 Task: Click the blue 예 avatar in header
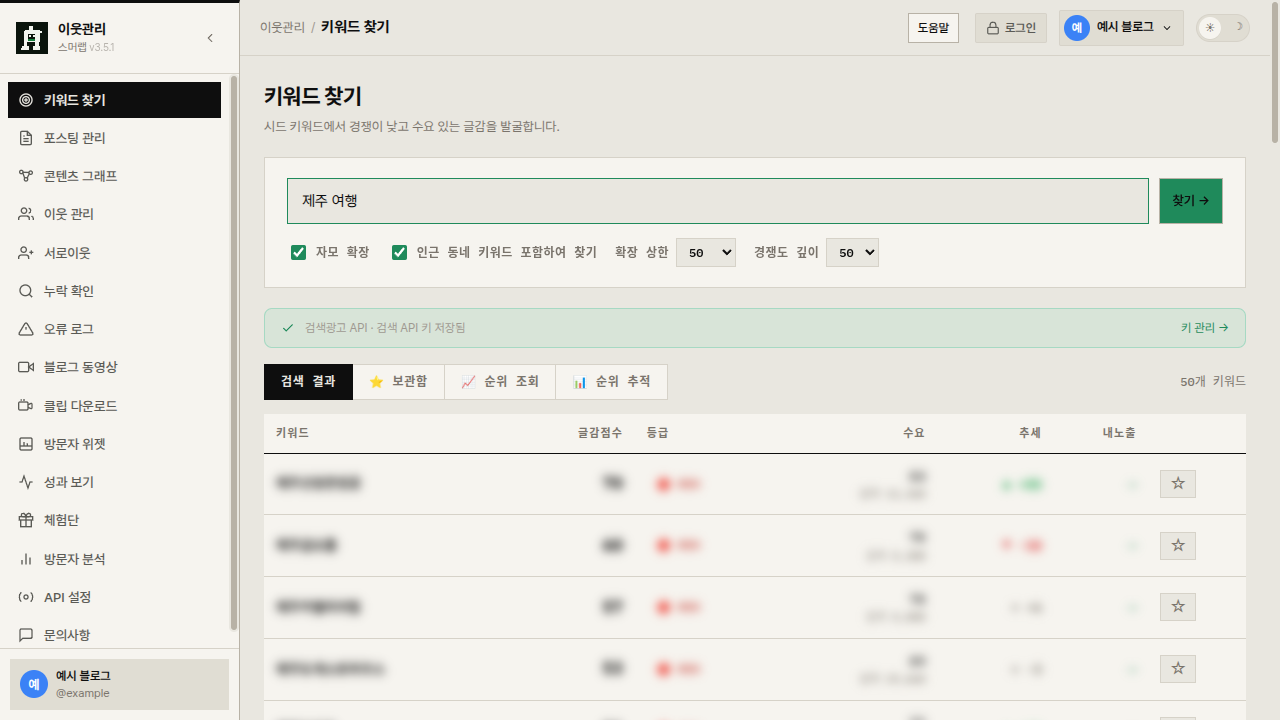1077,28
